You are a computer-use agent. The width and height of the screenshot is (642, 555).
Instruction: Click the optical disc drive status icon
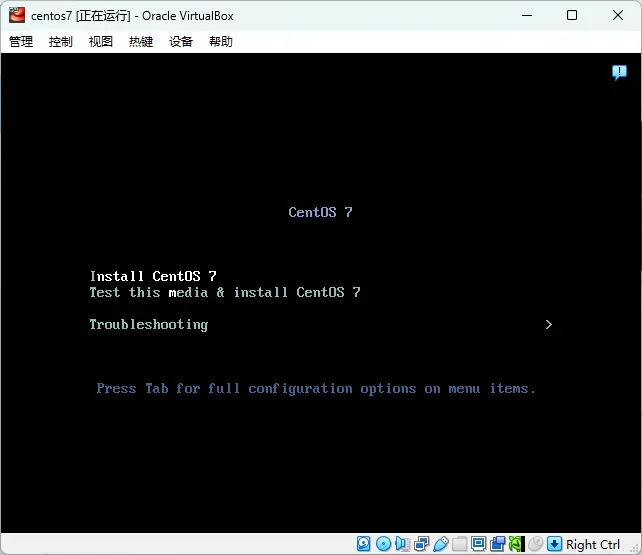click(383, 544)
